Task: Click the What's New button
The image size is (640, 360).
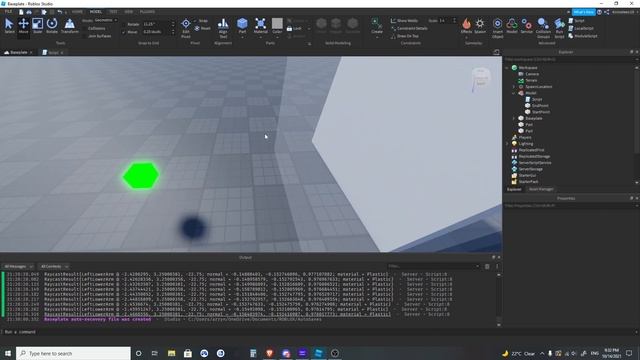Action: pos(584,12)
